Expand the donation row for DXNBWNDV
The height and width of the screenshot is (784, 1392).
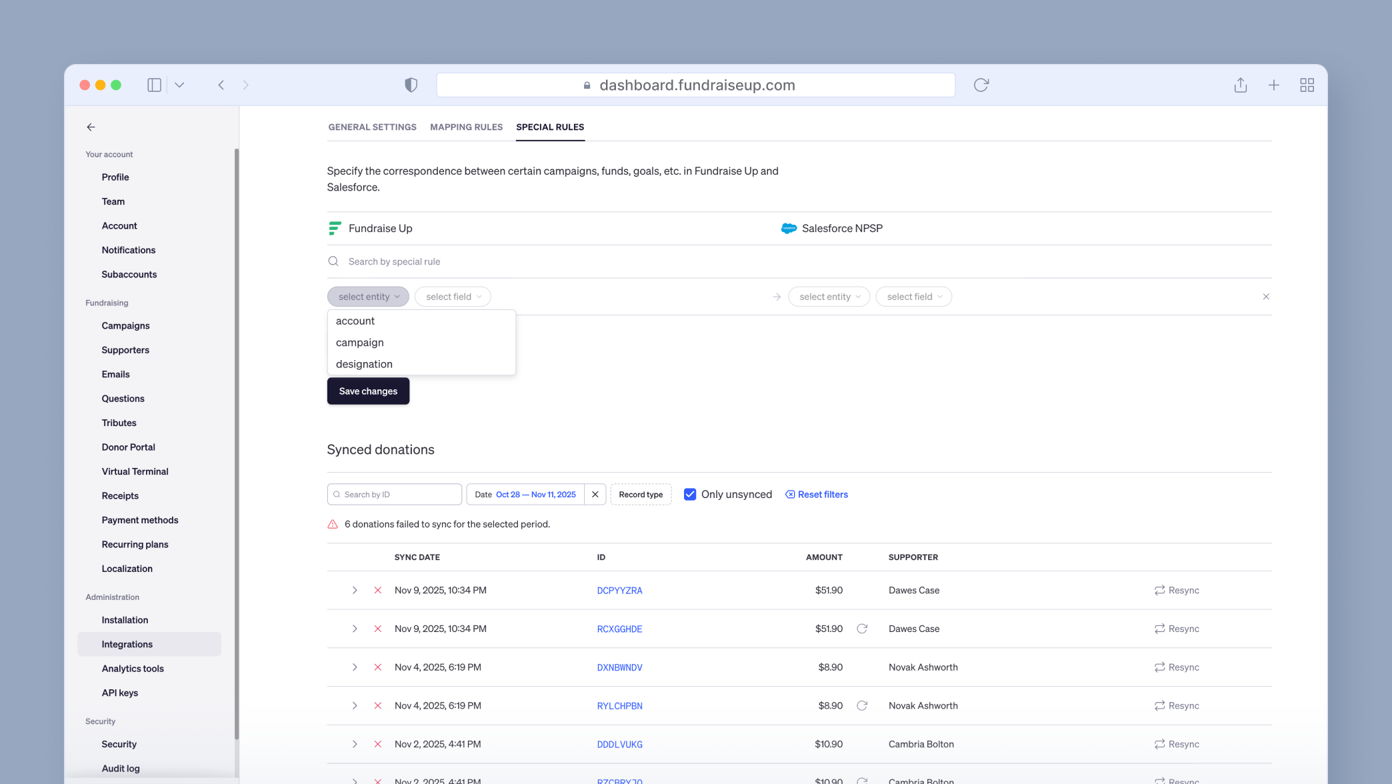tap(354, 668)
